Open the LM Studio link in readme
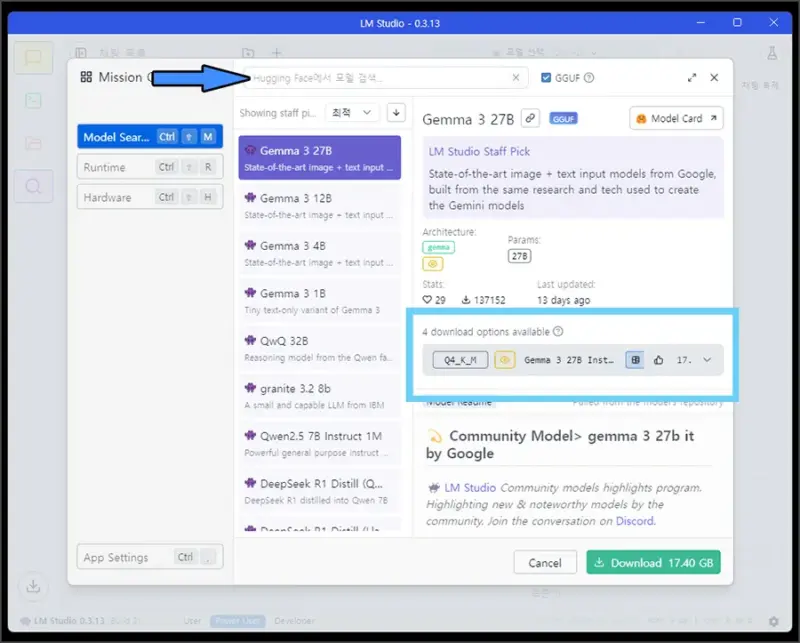The height and width of the screenshot is (643, 800). tap(470, 488)
